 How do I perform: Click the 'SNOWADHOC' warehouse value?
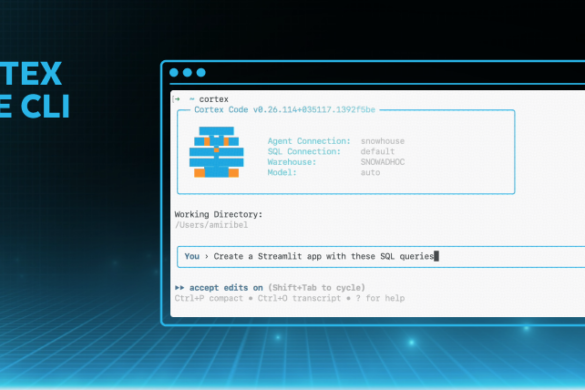(382, 162)
